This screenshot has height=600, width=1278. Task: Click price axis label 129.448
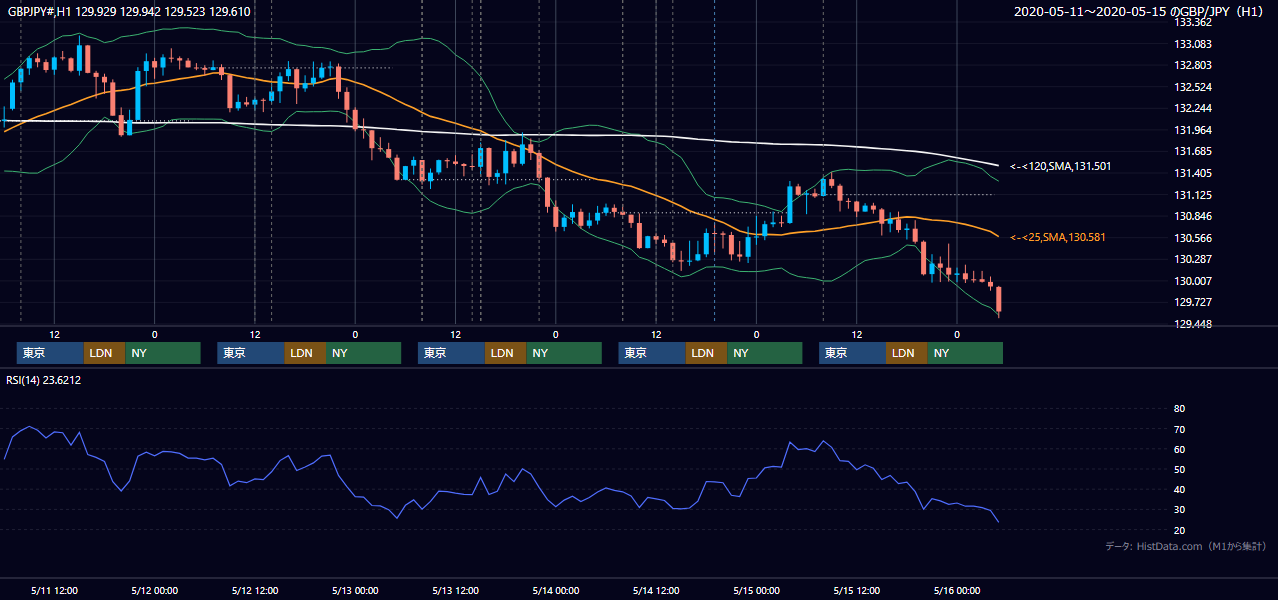point(1192,324)
